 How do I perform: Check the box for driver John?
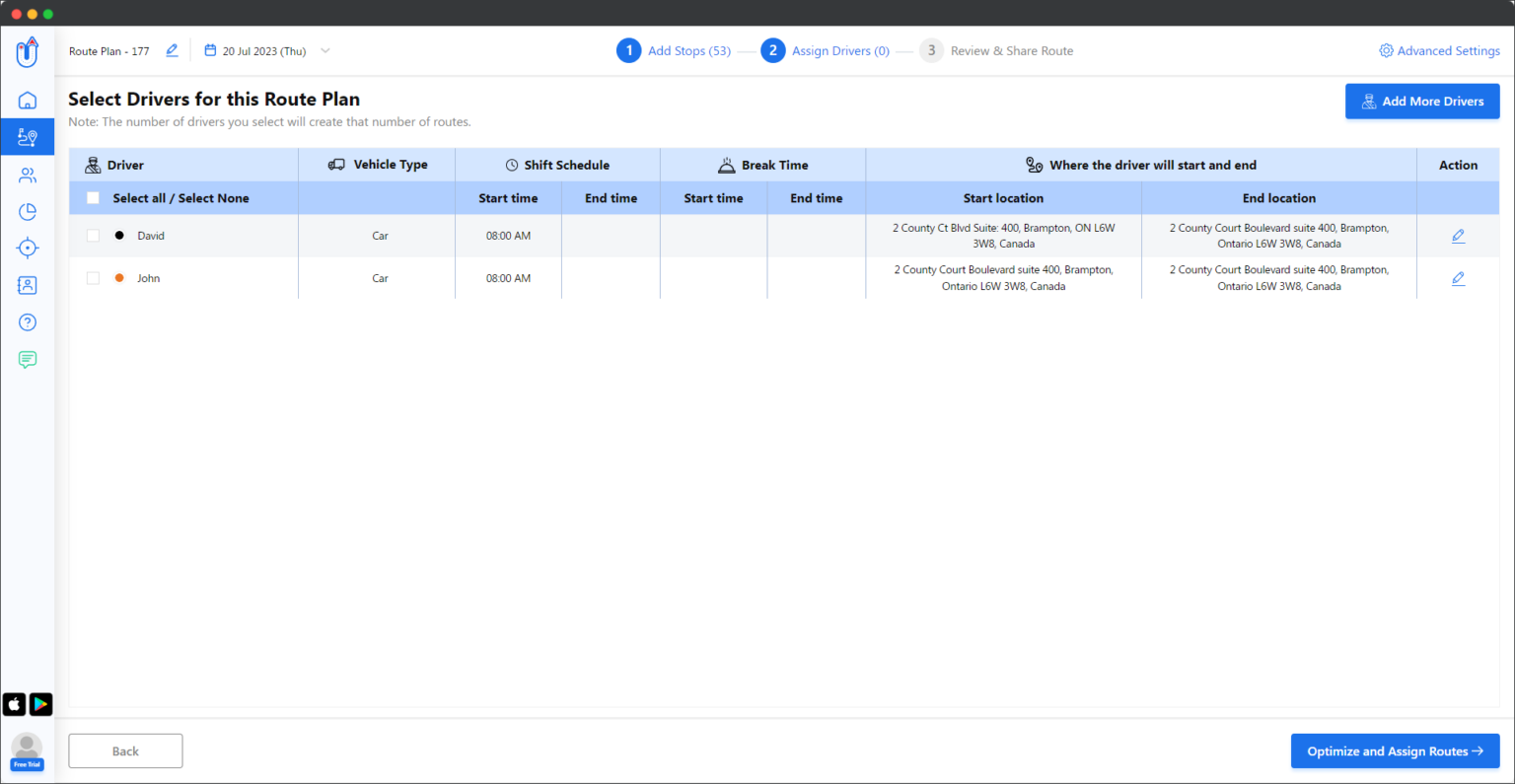pyautogui.click(x=93, y=278)
